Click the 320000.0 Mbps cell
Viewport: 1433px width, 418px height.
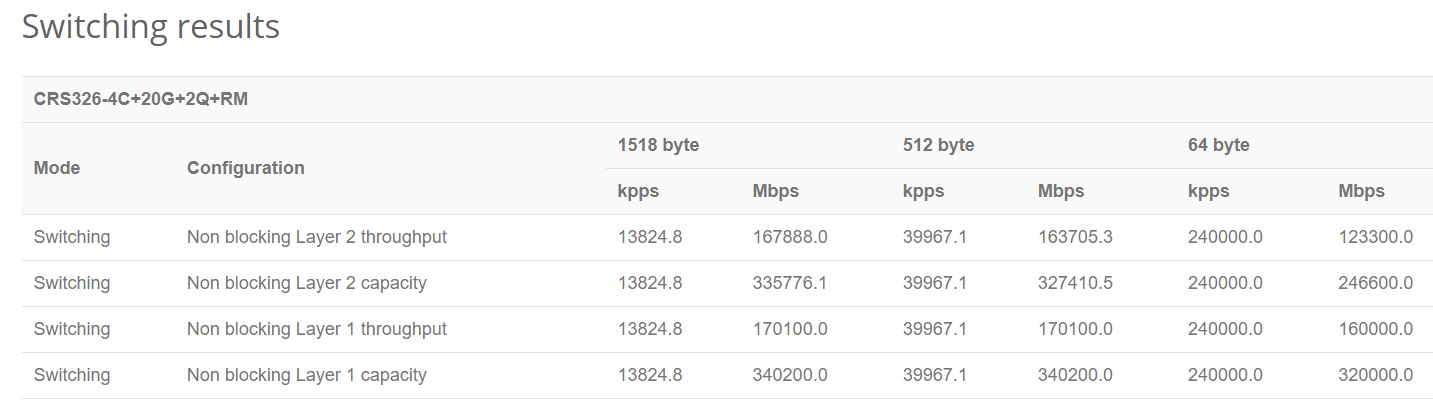(1376, 376)
